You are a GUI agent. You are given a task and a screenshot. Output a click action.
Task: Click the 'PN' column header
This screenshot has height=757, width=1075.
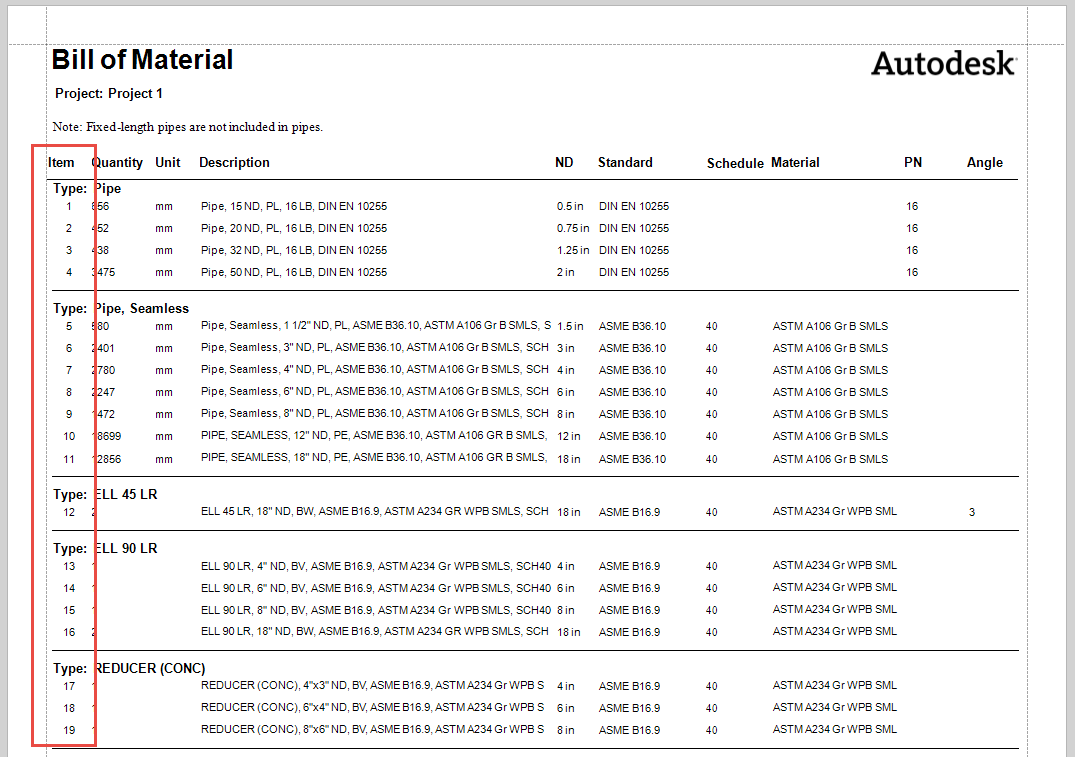tap(913, 163)
